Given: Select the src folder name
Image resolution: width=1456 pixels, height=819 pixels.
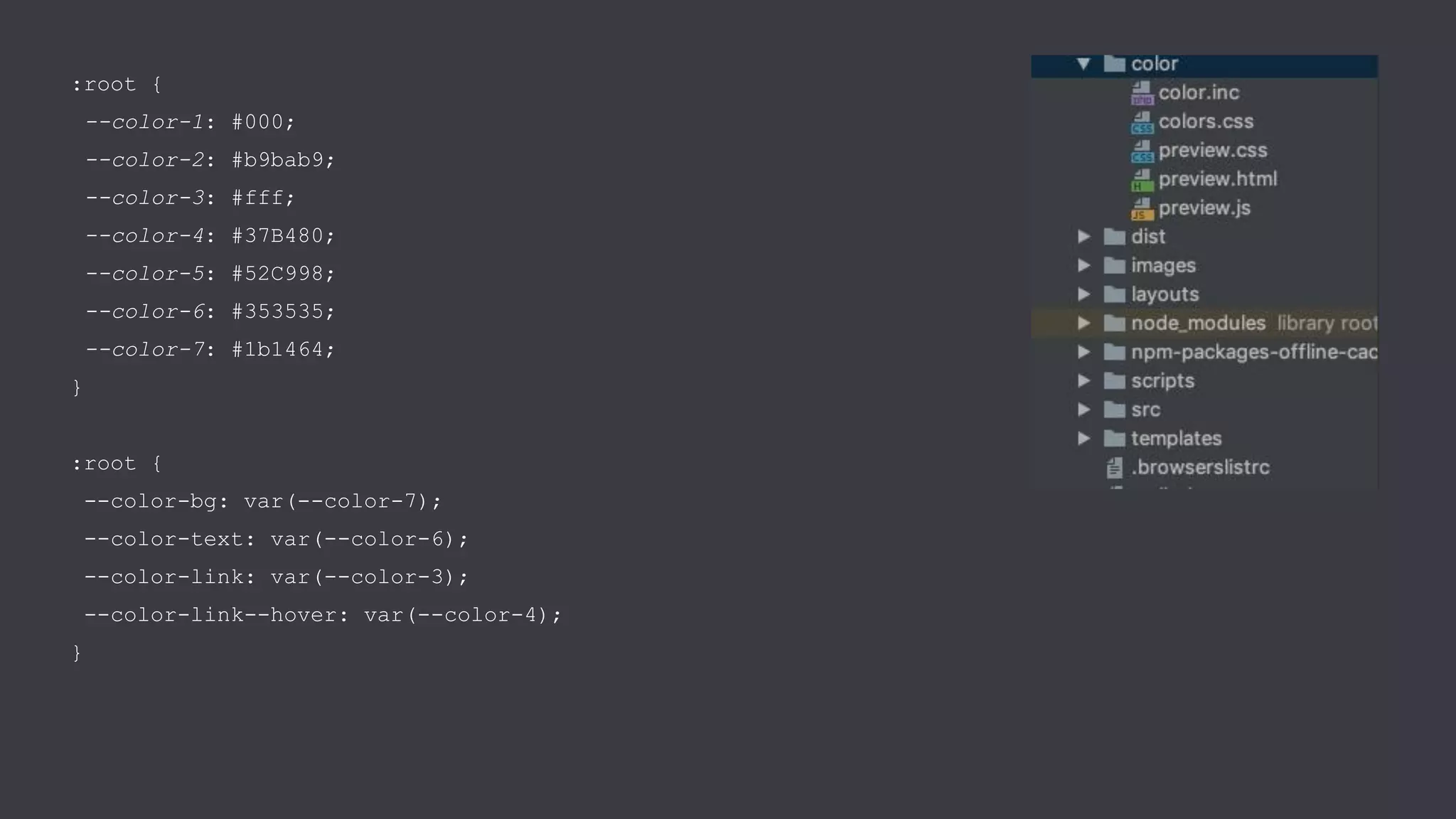Looking at the screenshot, I should click(x=1145, y=409).
